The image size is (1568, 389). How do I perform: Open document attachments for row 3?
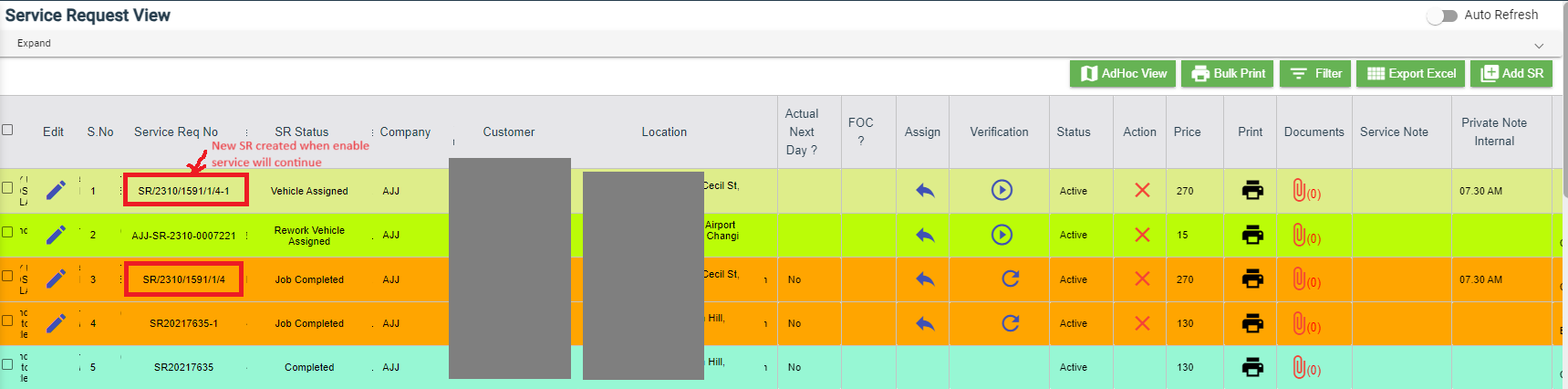tap(1305, 279)
